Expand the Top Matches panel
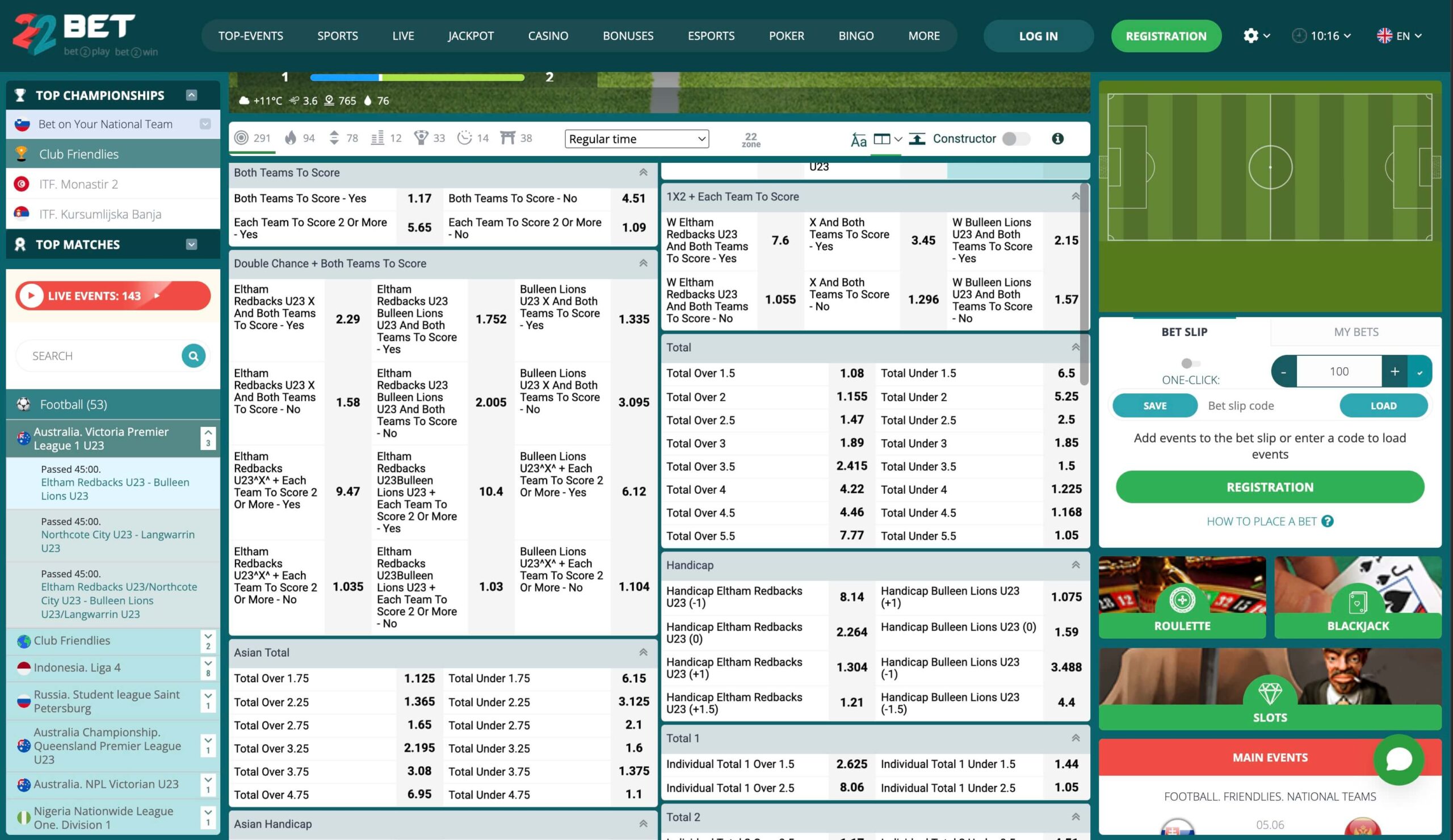This screenshot has height=840, width=1453. pyautogui.click(x=191, y=245)
